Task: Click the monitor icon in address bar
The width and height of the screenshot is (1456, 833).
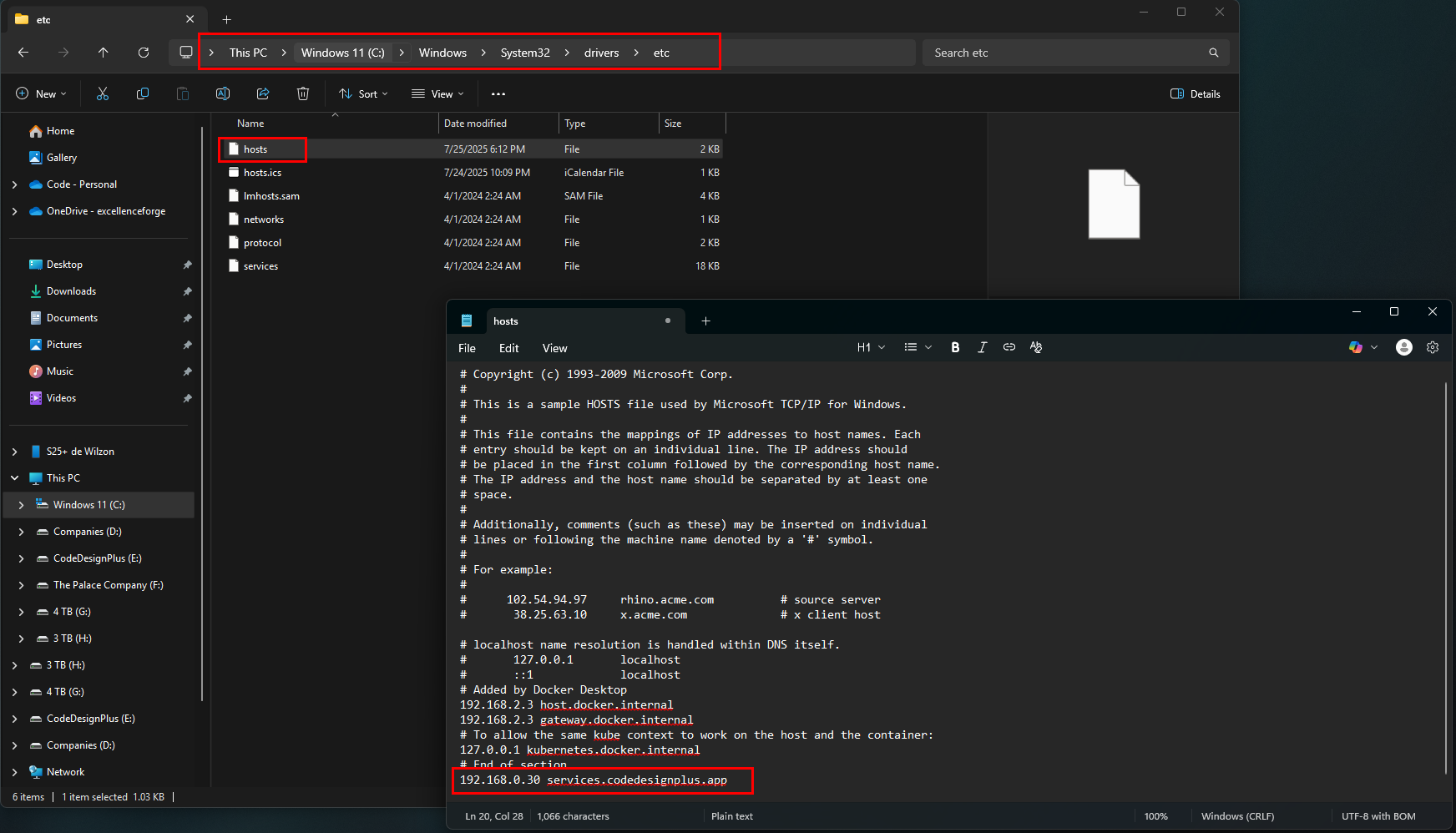Action: [x=186, y=53]
